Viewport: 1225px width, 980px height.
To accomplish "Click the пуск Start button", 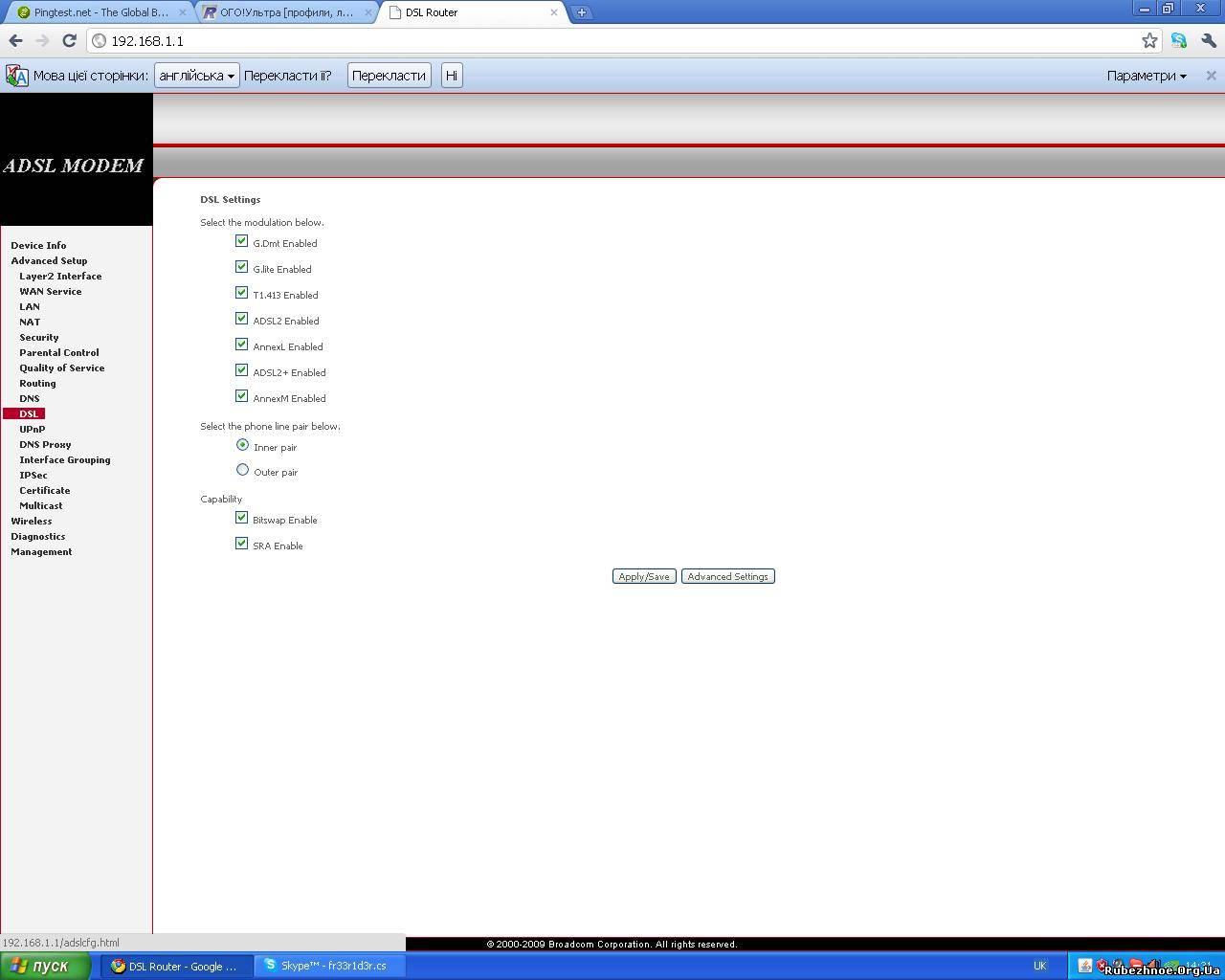I will [x=45, y=966].
